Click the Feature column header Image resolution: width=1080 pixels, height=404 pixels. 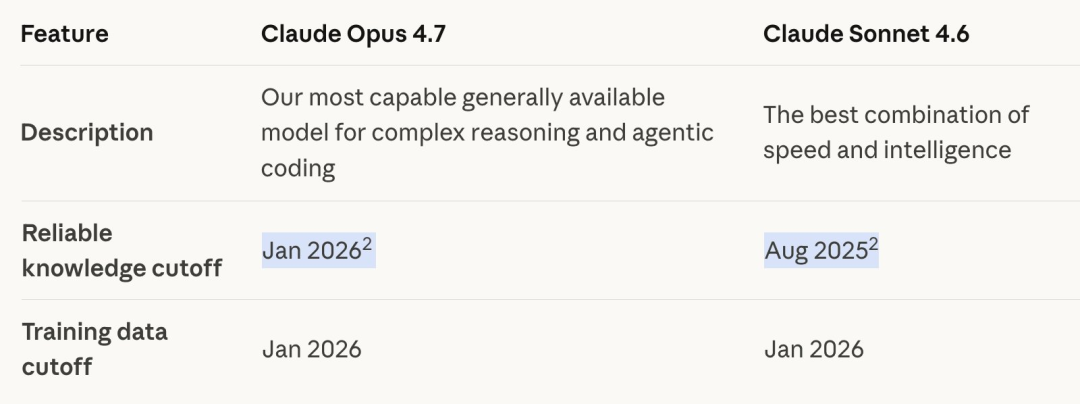(64, 33)
